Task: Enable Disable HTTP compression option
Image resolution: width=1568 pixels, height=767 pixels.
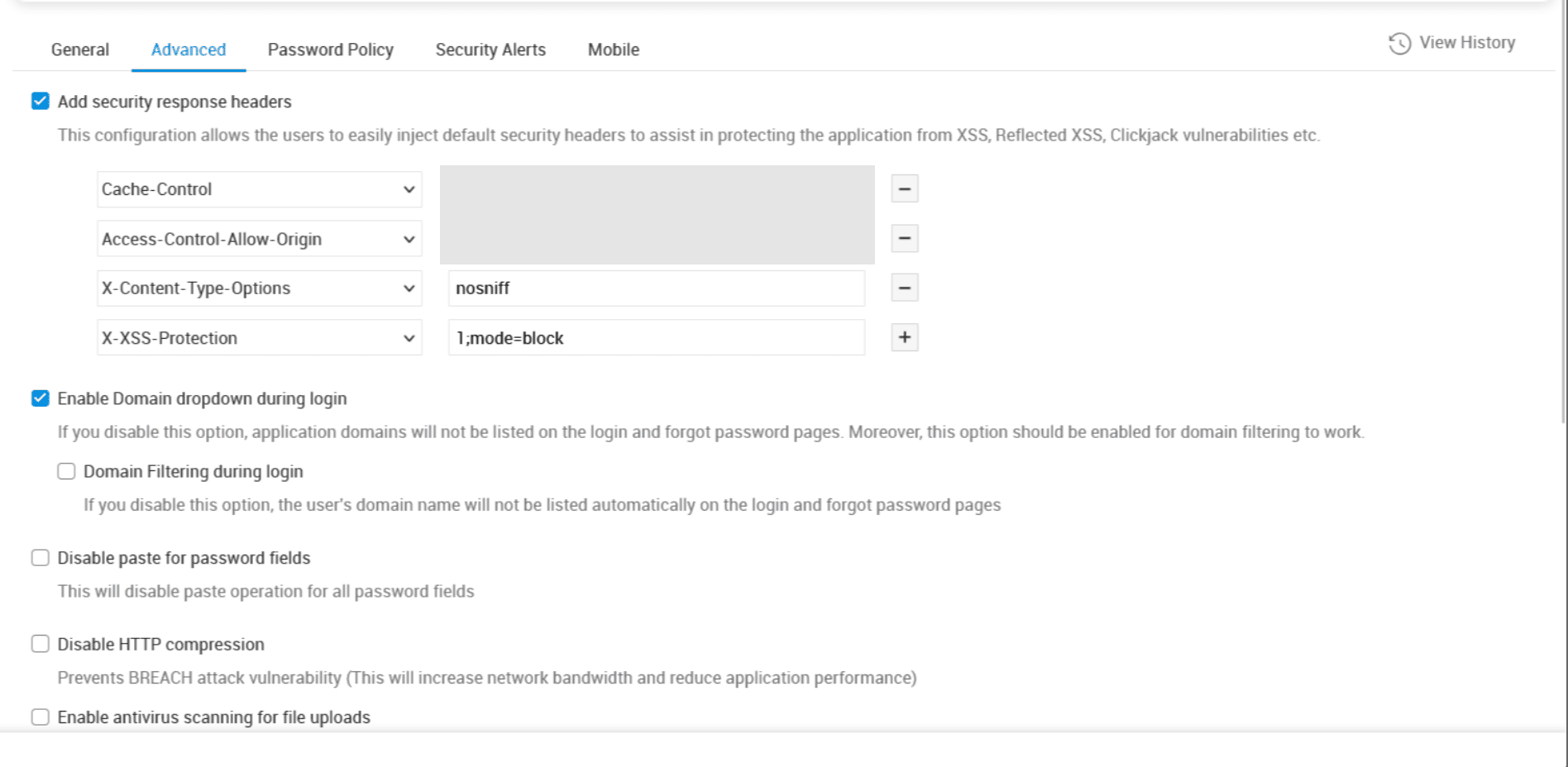Action: tap(41, 644)
